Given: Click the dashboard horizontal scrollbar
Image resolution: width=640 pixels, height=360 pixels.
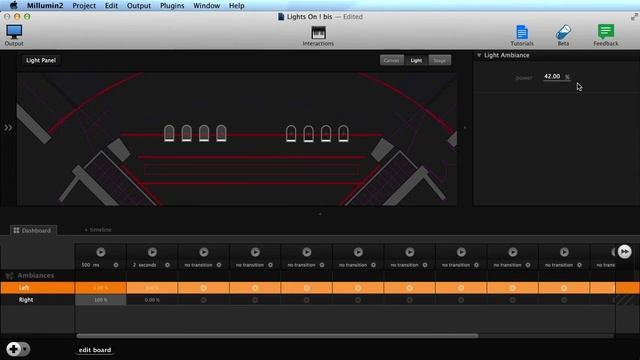Looking at the screenshot, I should pyautogui.click(x=277, y=336).
